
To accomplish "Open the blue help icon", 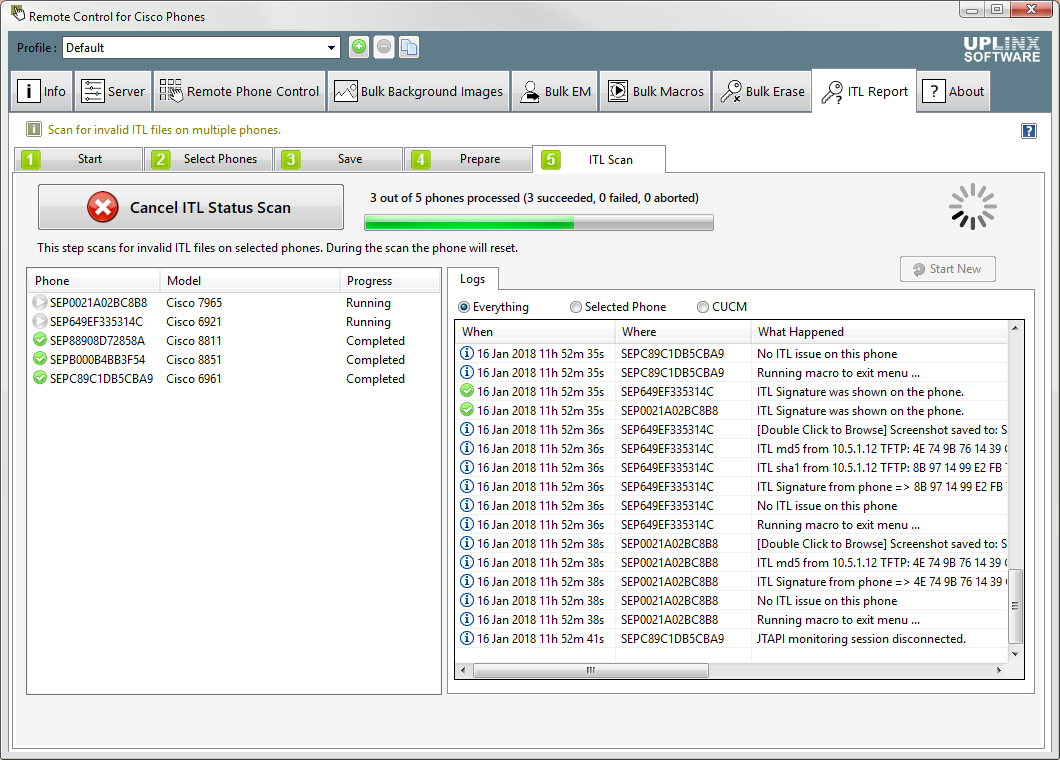I will 1028,130.
